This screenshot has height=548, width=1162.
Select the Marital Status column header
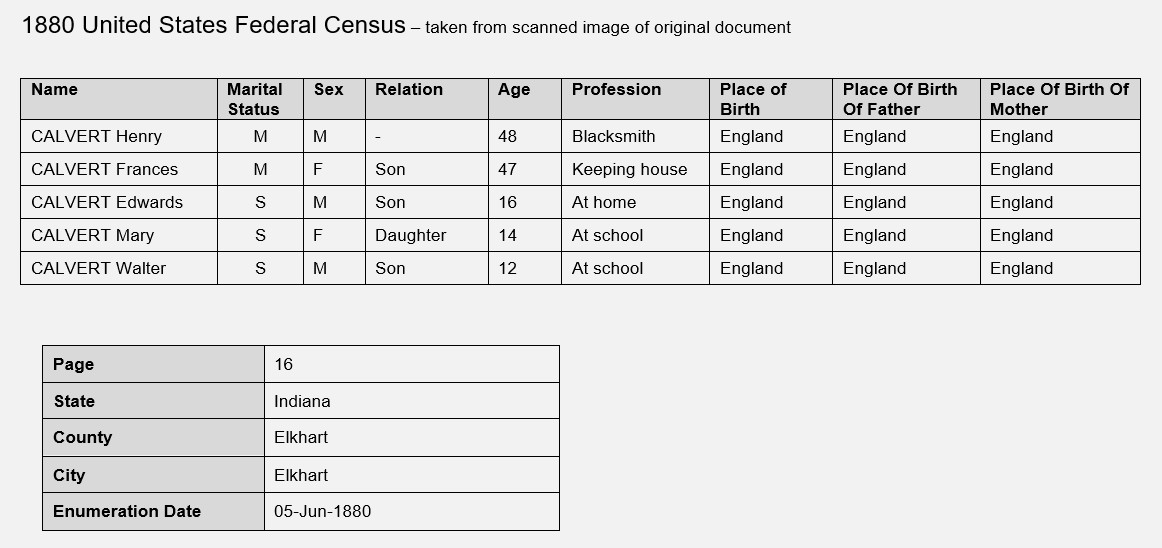tap(260, 99)
